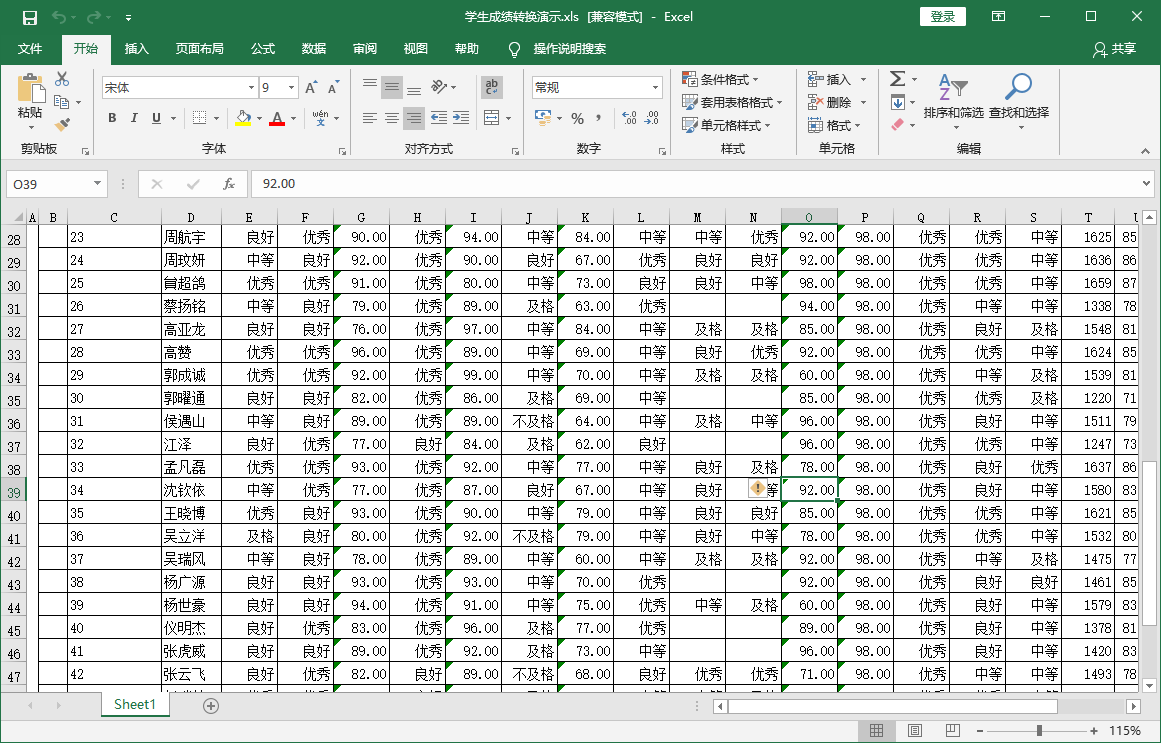Click the Redo arrow icon
This screenshot has width=1161, height=743.
pos(93,17)
